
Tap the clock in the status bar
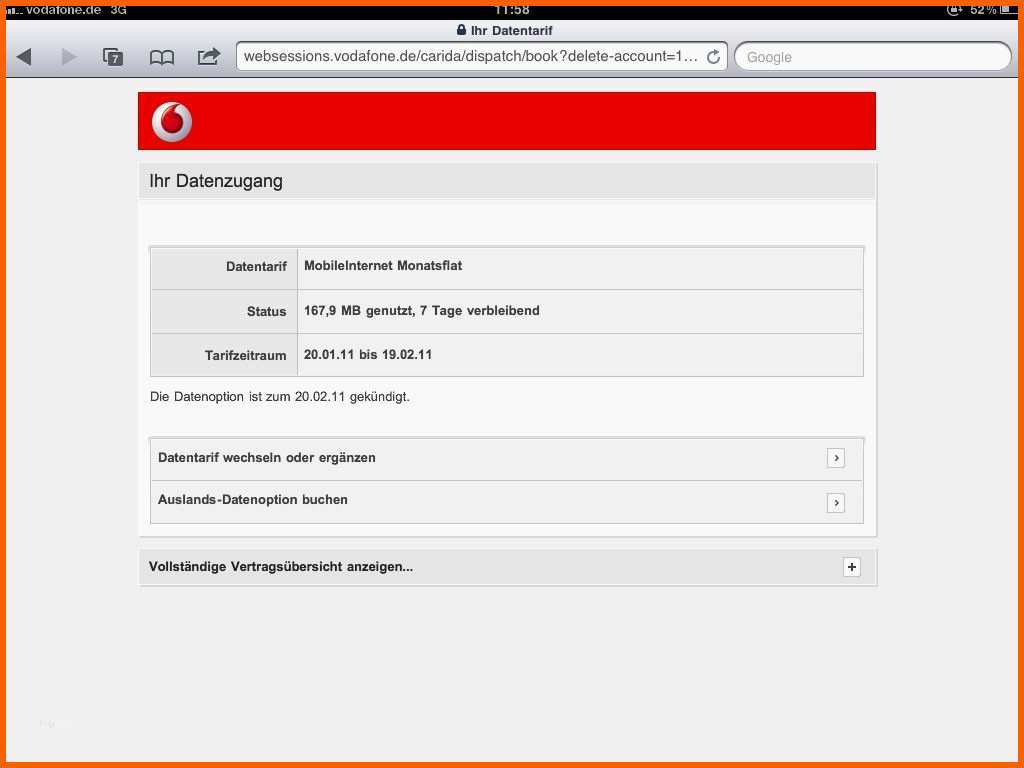pyautogui.click(x=512, y=10)
